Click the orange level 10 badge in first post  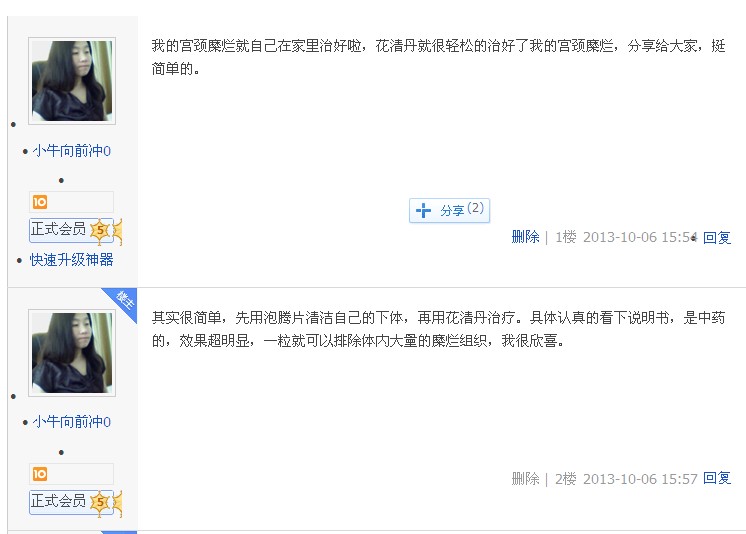click(40, 202)
